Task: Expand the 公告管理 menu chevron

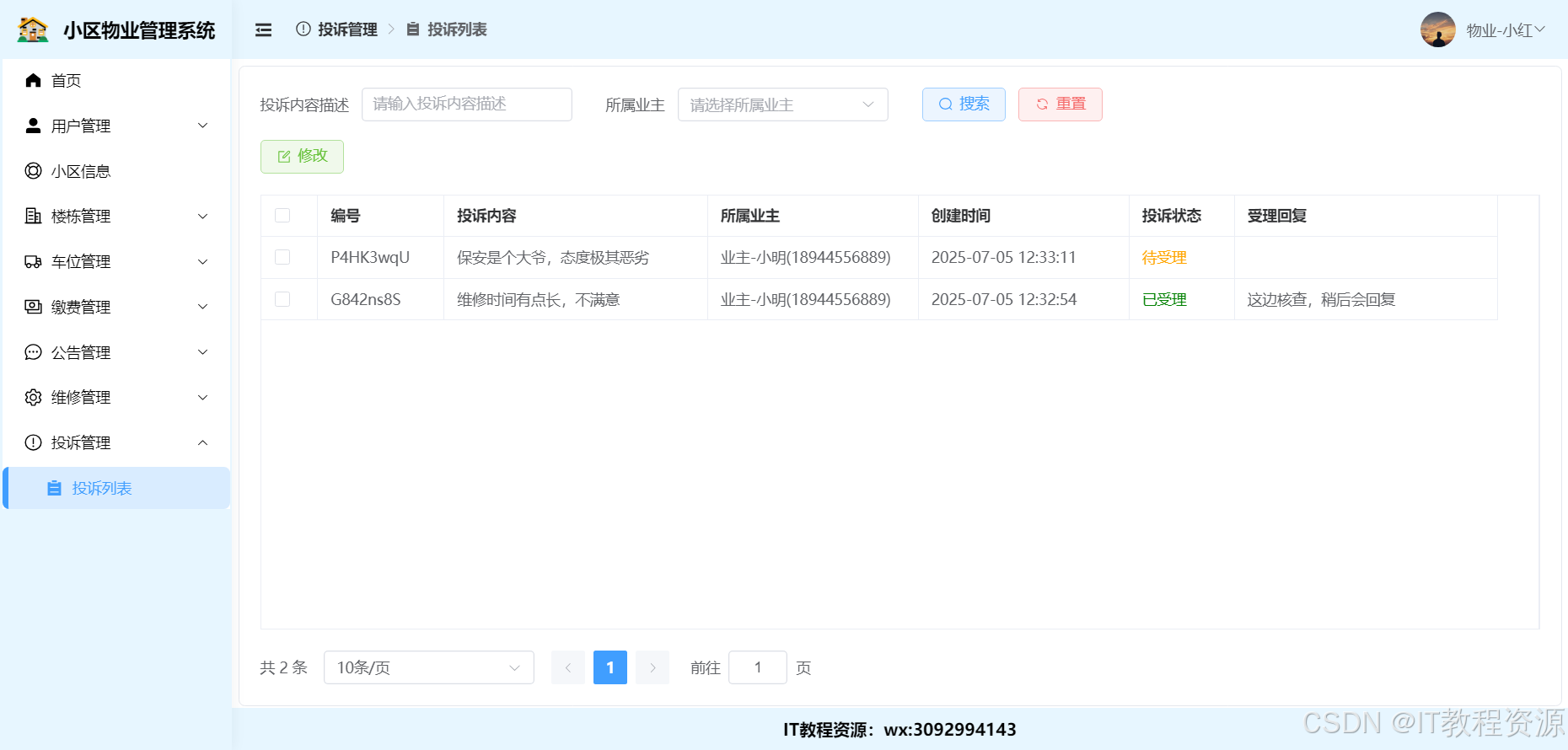Action: click(203, 352)
